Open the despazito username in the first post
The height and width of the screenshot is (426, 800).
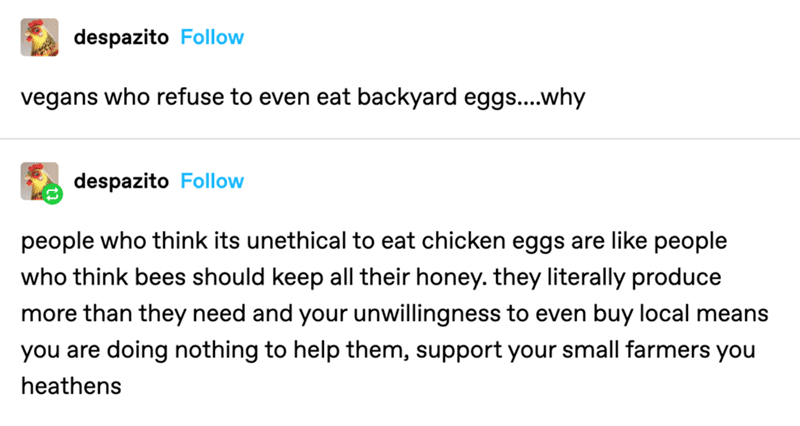click(x=121, y=37)
